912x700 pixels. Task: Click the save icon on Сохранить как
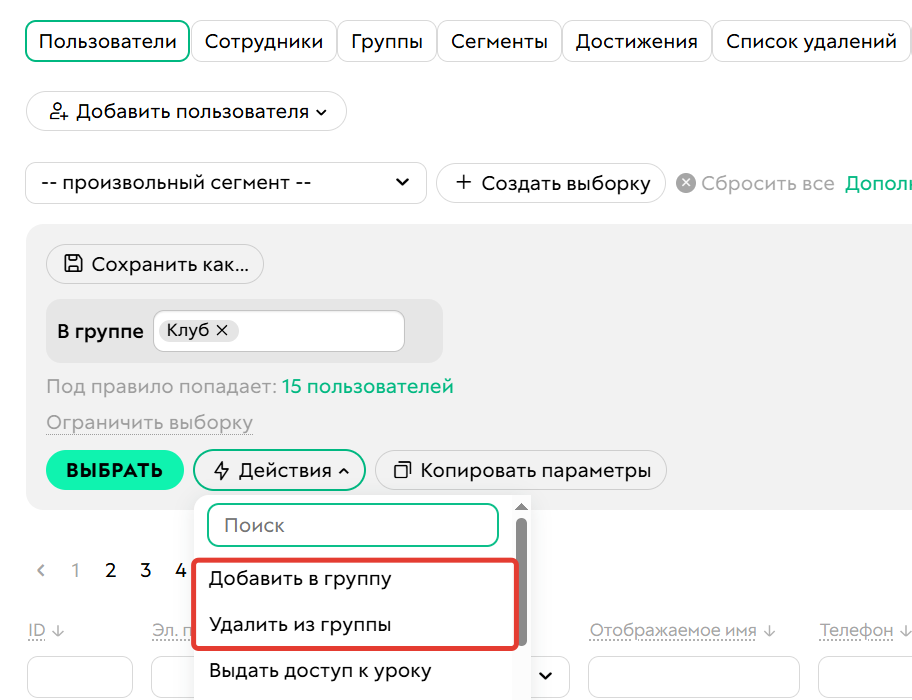[73, 264]
